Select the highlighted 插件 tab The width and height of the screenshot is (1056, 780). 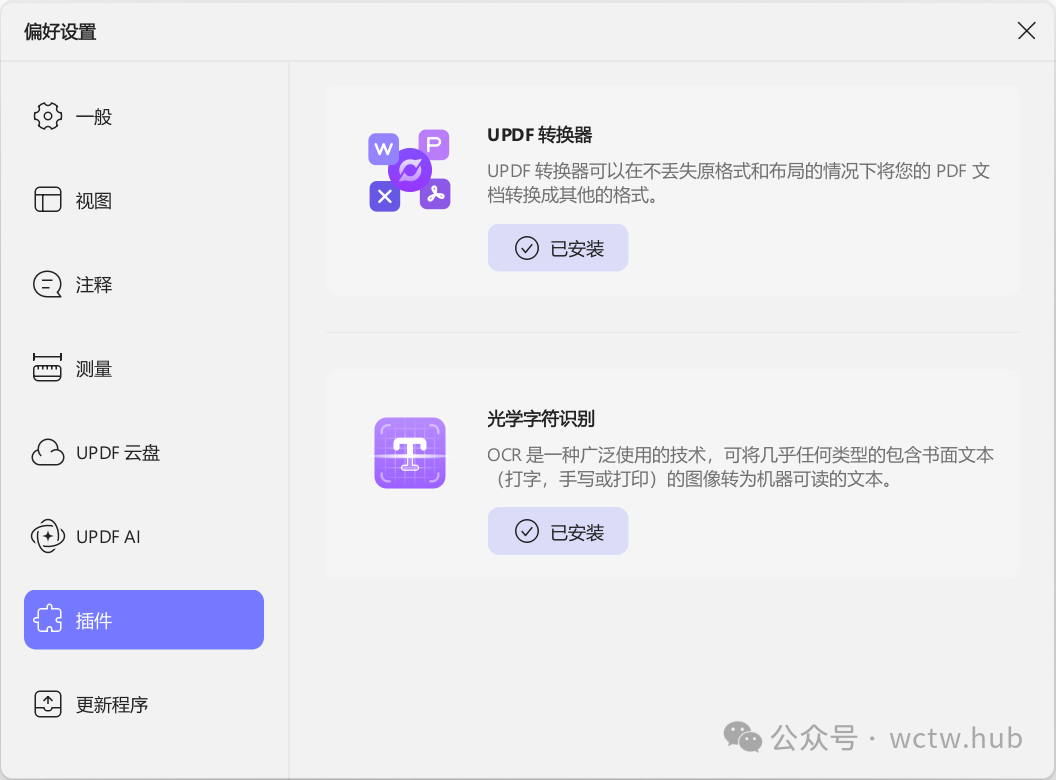click(143, 620)
